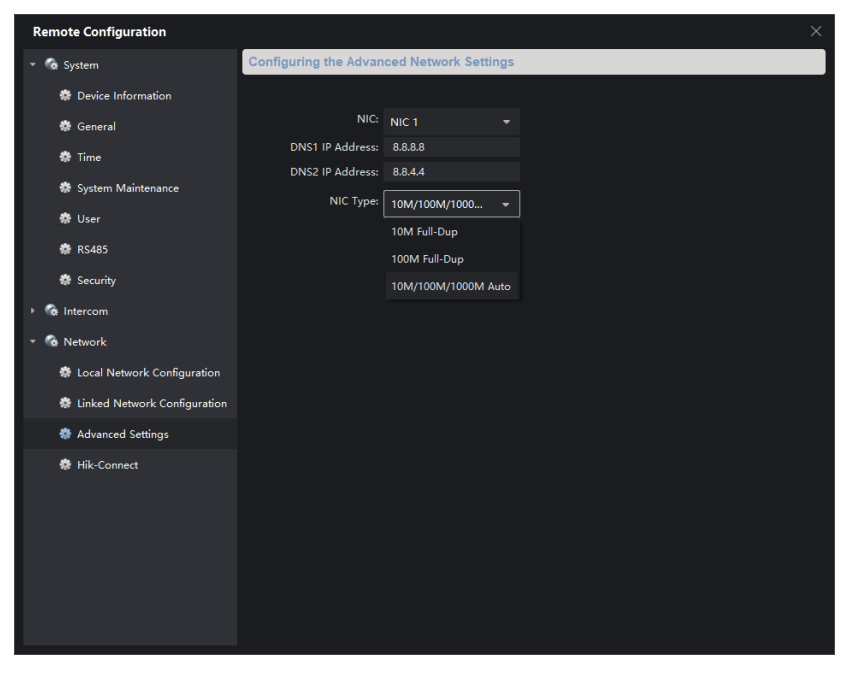Close the Remote Configuration window
The image size is (852, 674).
[x=816, y=32]
